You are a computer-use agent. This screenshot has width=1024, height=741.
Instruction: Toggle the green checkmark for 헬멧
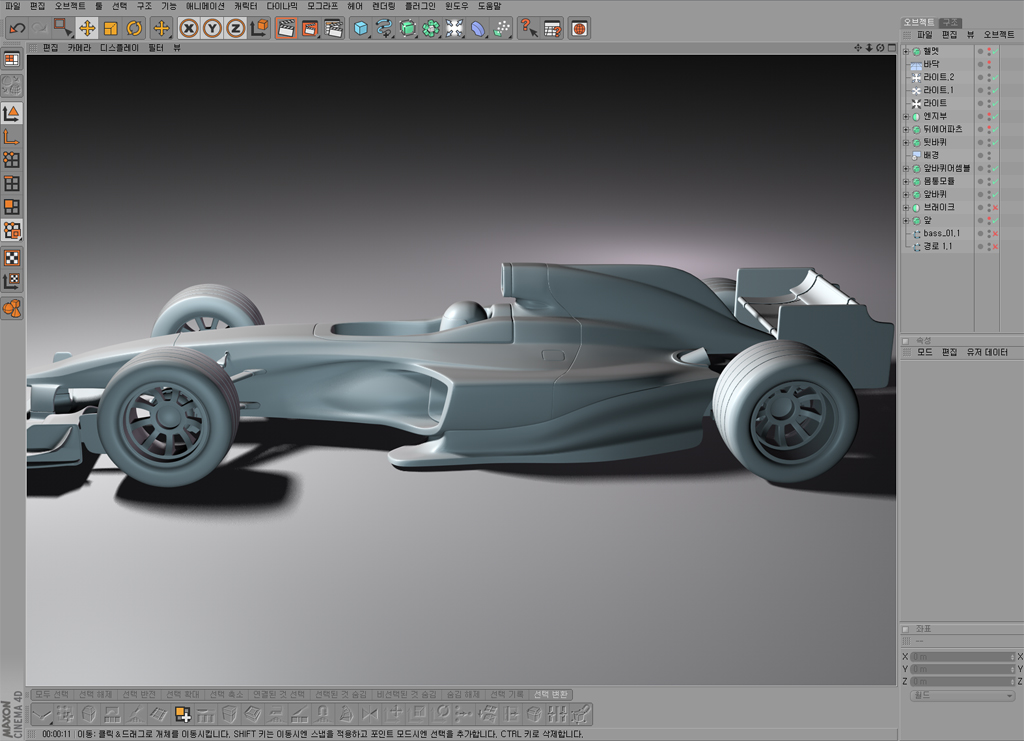[996, 51]
